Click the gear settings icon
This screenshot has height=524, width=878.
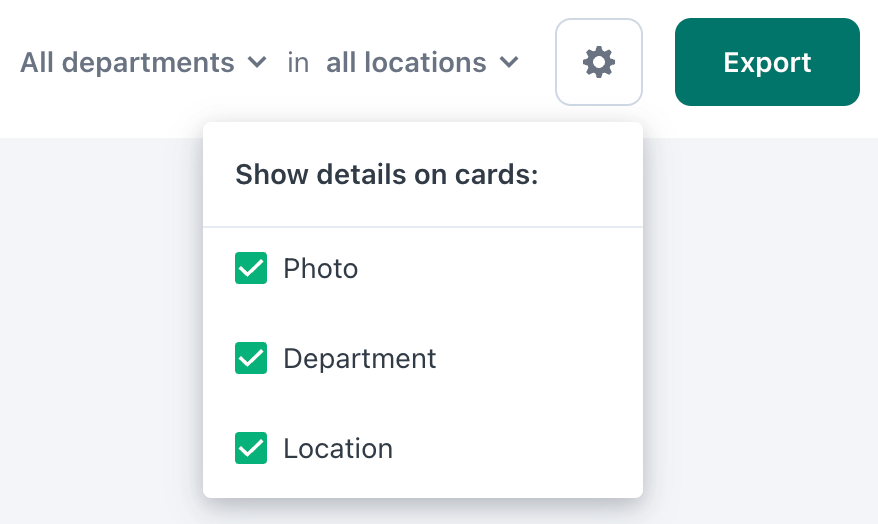[x=599, y=62]
